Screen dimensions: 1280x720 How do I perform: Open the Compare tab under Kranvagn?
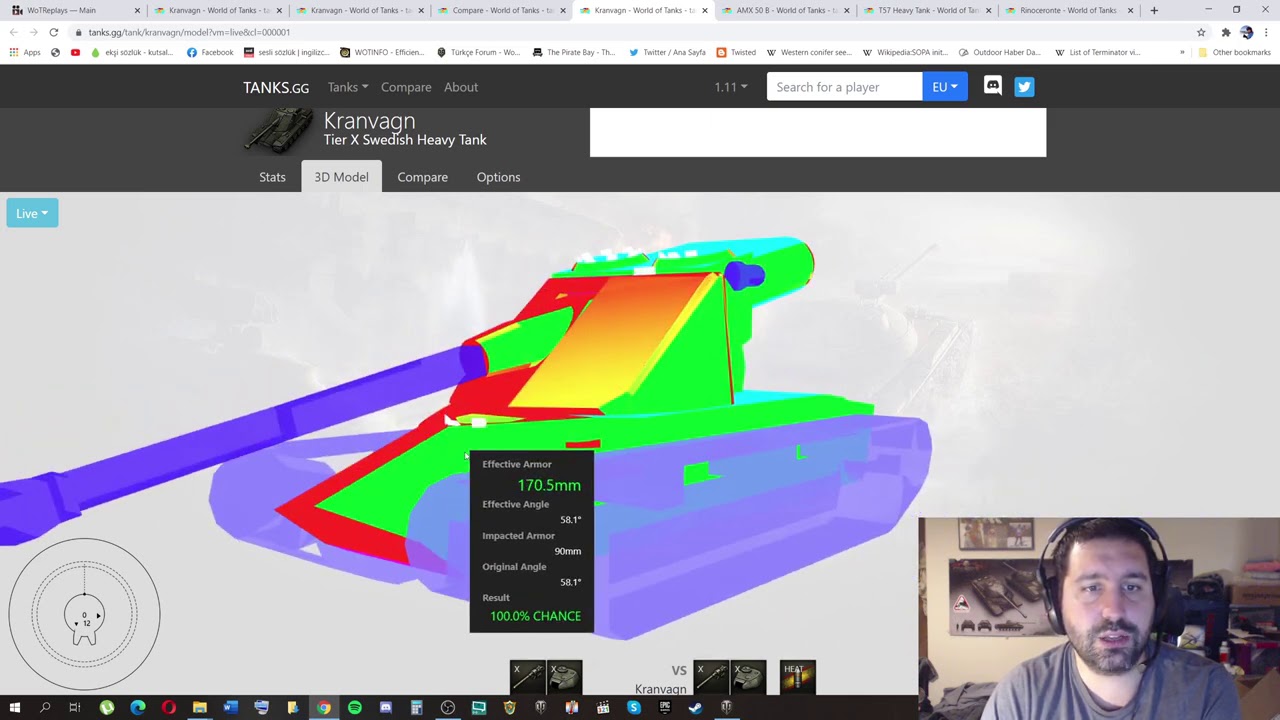pos(422,177)
